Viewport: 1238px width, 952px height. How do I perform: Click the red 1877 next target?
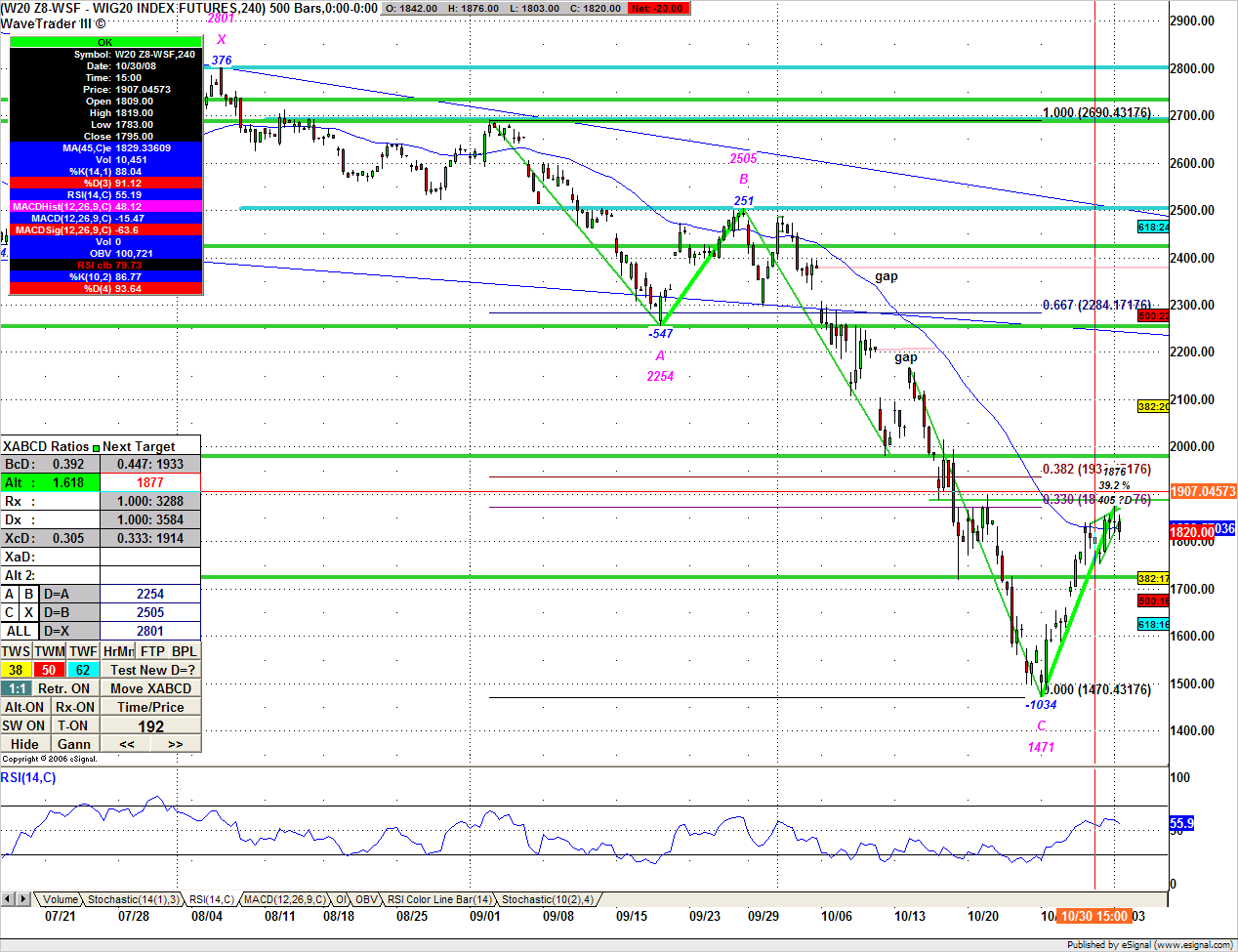(150, 482)
